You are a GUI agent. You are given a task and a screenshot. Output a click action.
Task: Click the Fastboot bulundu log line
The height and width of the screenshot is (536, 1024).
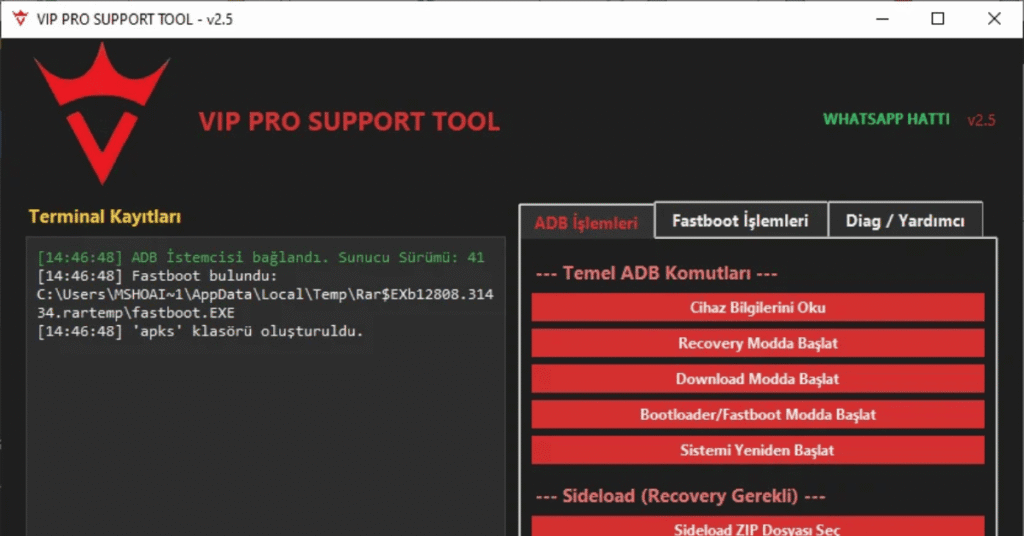coord(157,276)
